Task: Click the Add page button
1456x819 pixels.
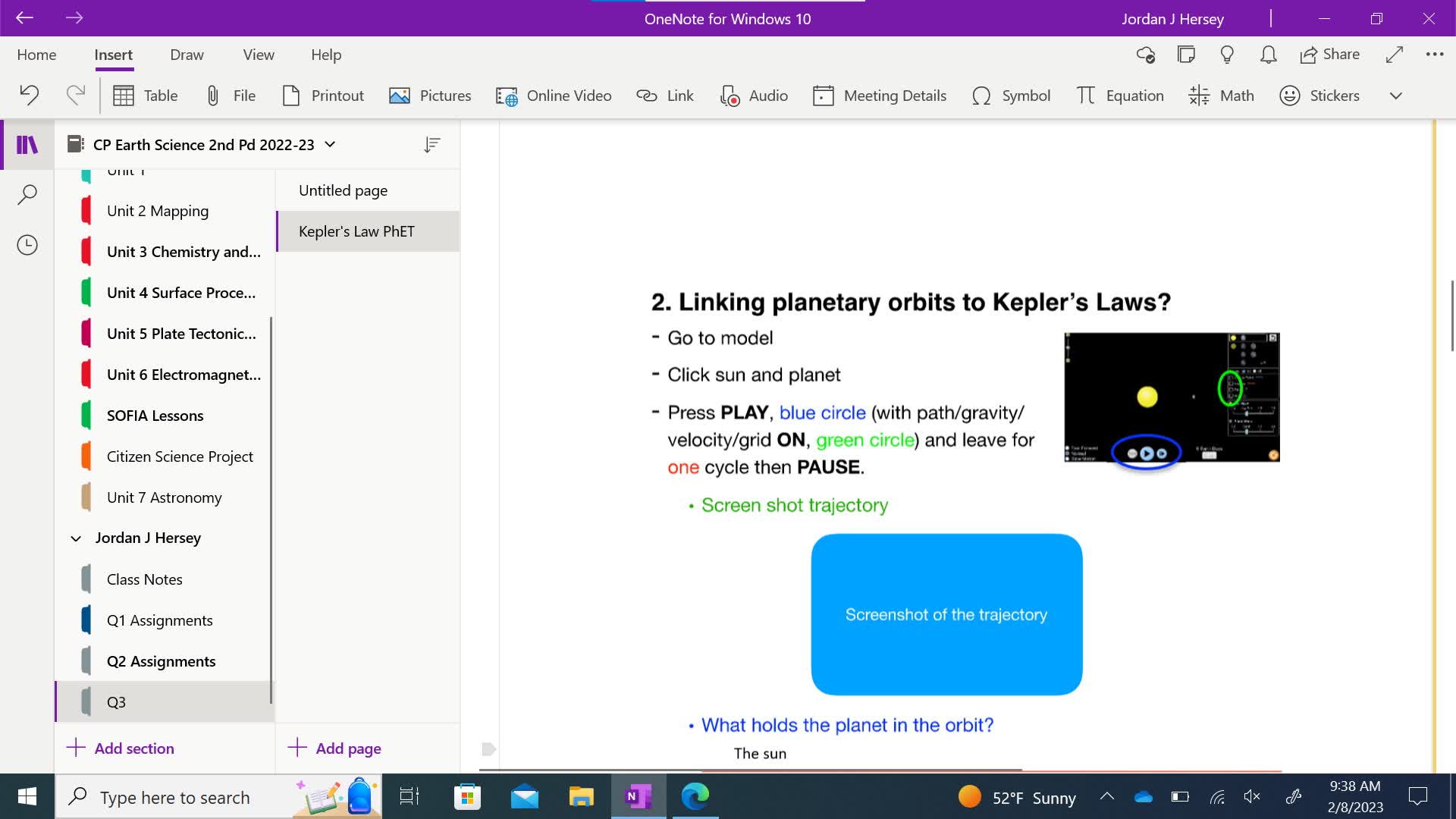Action: pyautogui.click(x=335, y=748)
